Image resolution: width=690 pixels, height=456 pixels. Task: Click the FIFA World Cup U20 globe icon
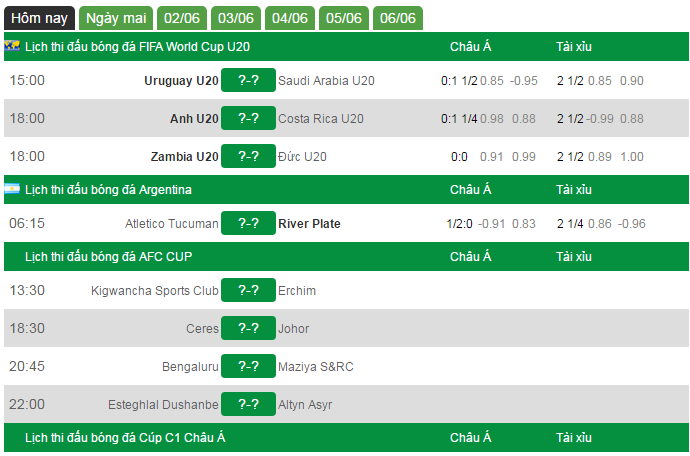point(12,45)
